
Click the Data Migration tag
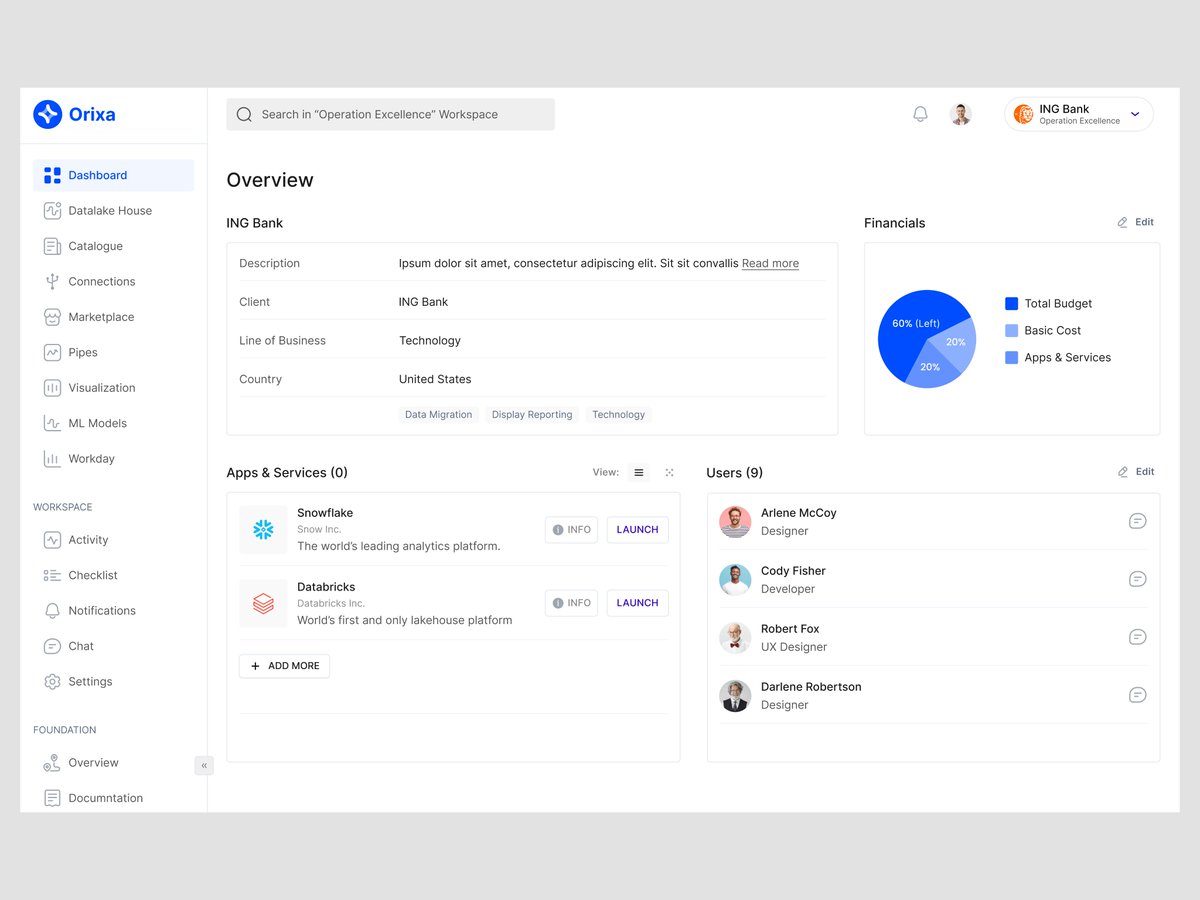(438, 415)
